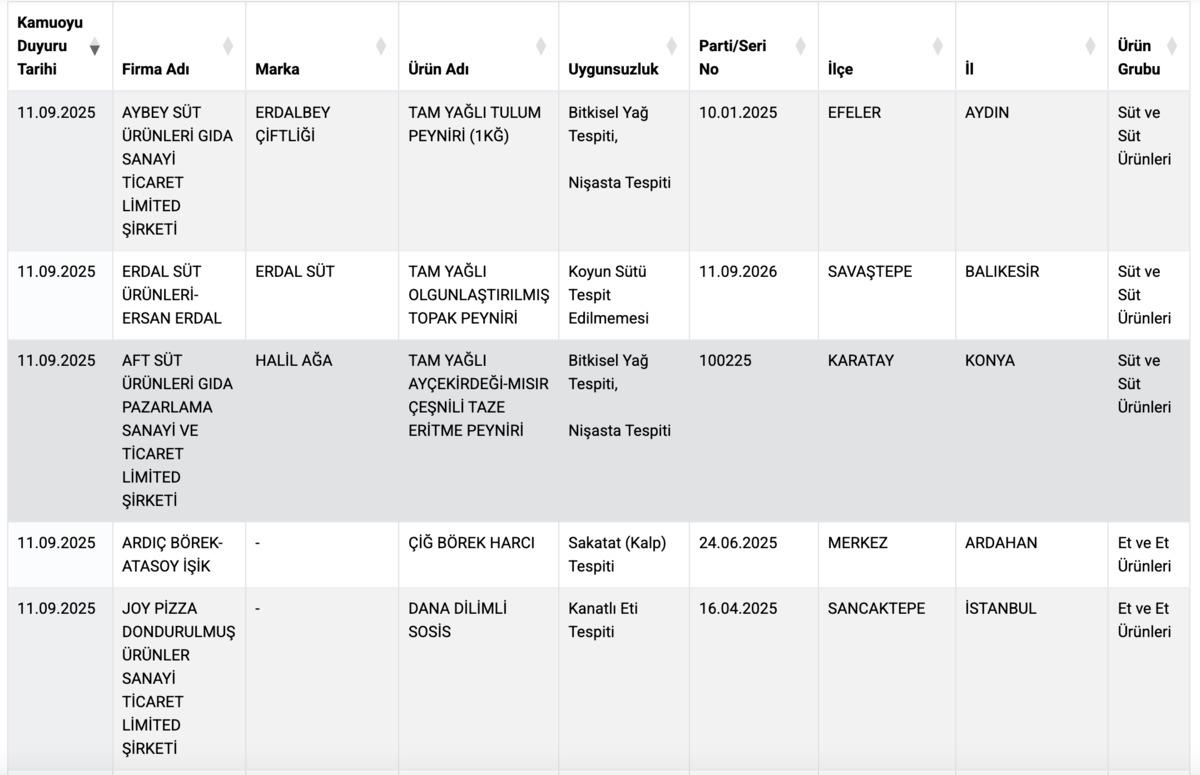Click the KONYA province cell
The image size is (1200, 775).
(x=989, y=360)
